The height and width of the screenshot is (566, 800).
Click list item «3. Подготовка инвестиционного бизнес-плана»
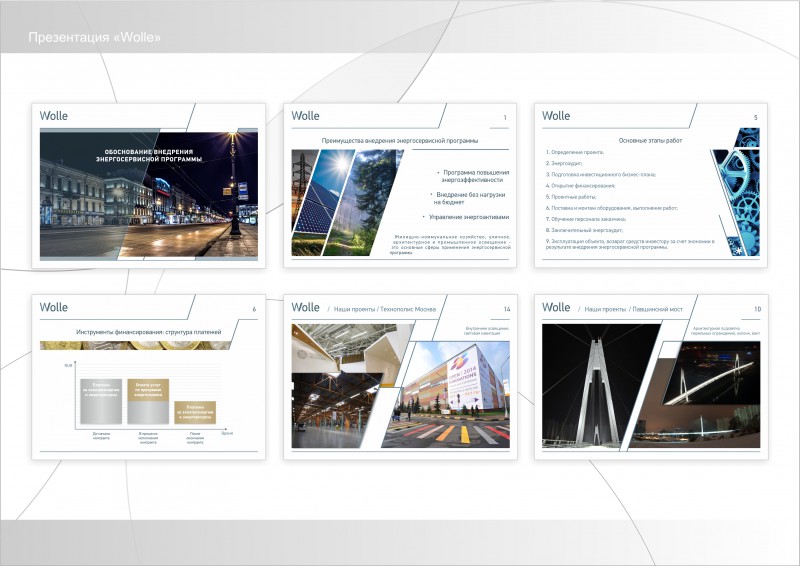pyautogui.click(x=601, y=175)
